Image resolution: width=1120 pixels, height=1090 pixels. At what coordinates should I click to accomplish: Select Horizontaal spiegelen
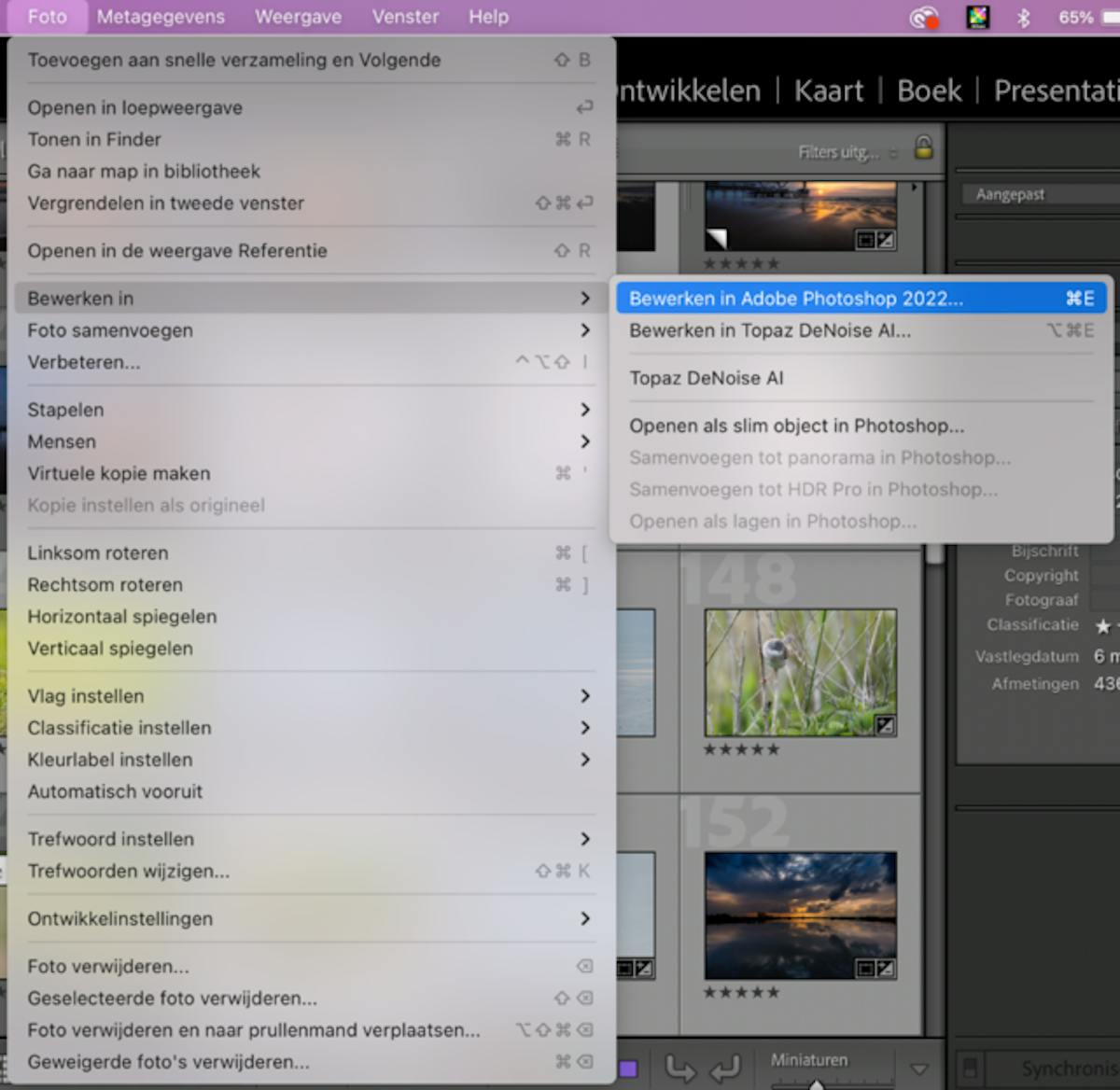coord(311,616)
